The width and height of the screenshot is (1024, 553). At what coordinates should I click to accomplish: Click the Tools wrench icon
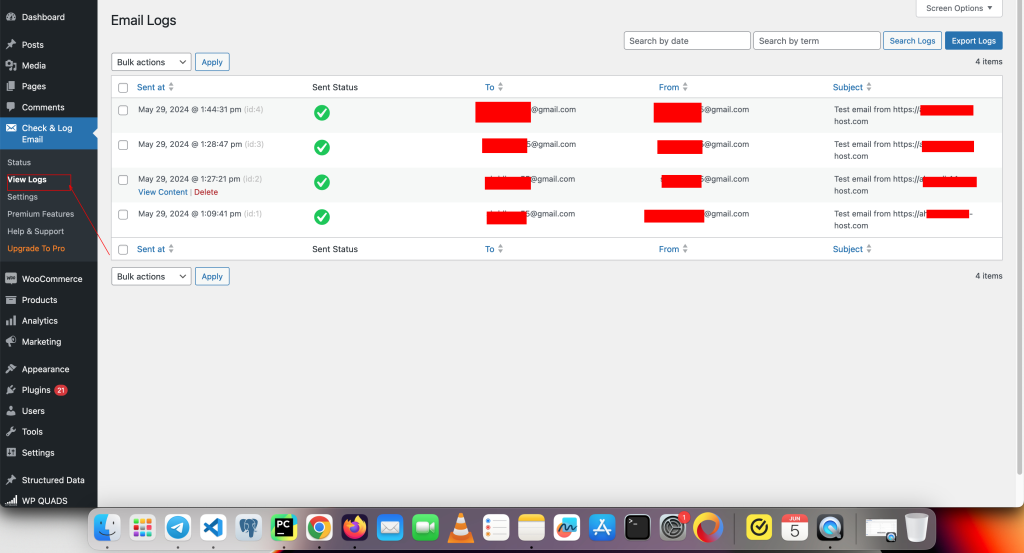click(x=11, y=432)
